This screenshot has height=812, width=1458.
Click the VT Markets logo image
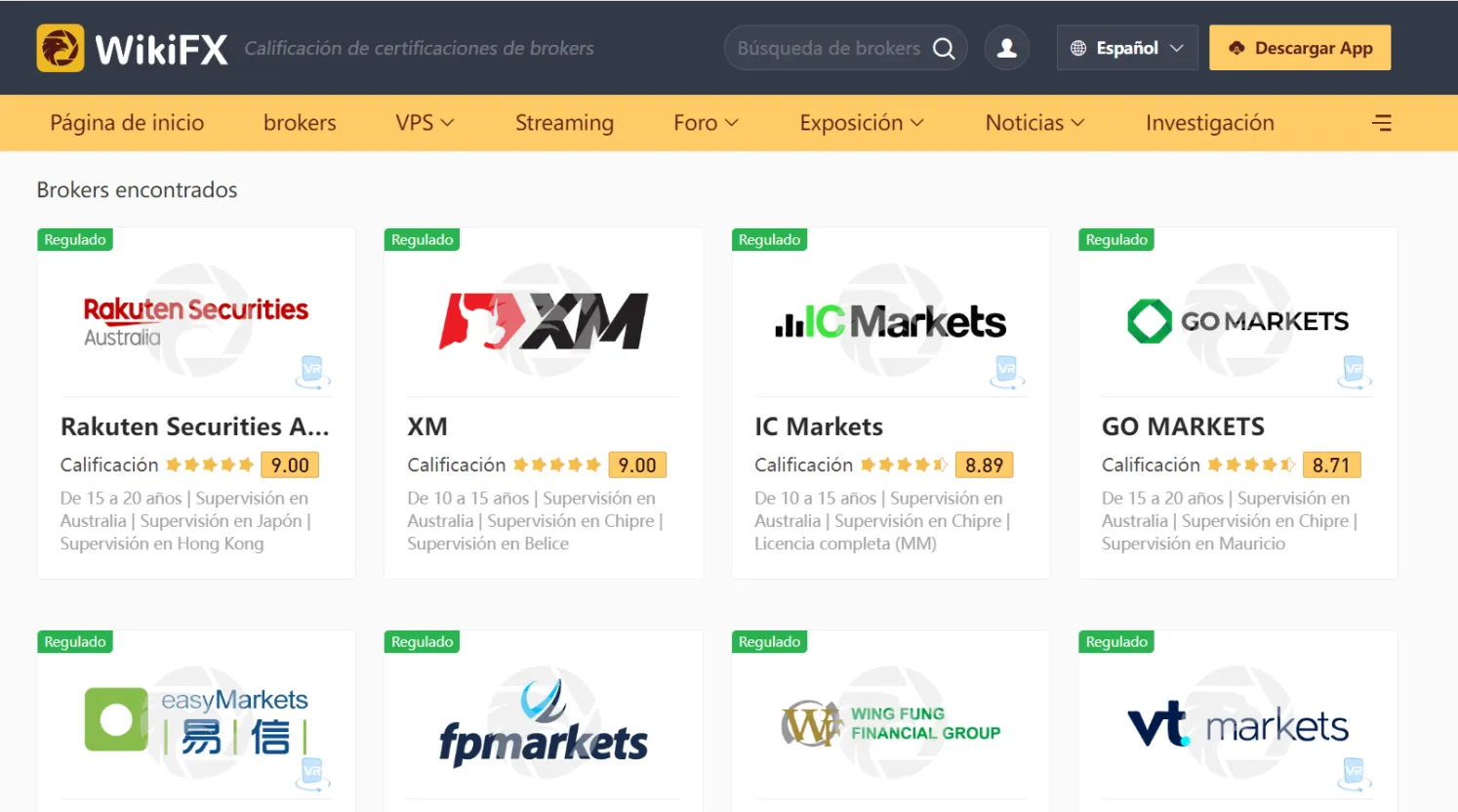1237,724
